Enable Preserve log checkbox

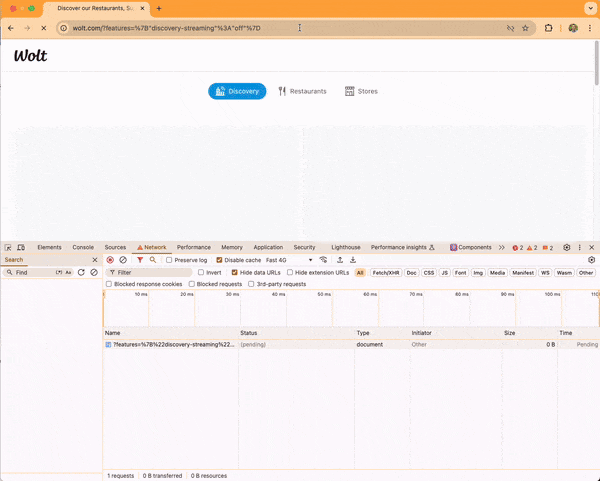pos(169,260)
